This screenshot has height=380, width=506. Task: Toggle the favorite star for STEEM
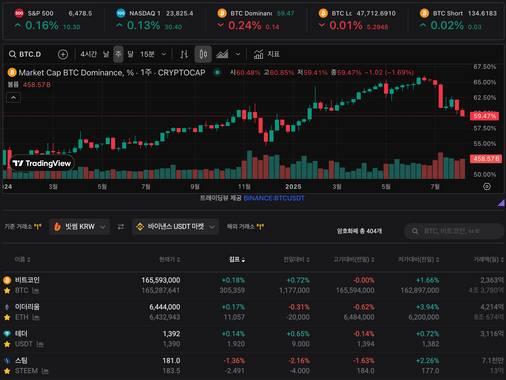[x=7, y=371]
